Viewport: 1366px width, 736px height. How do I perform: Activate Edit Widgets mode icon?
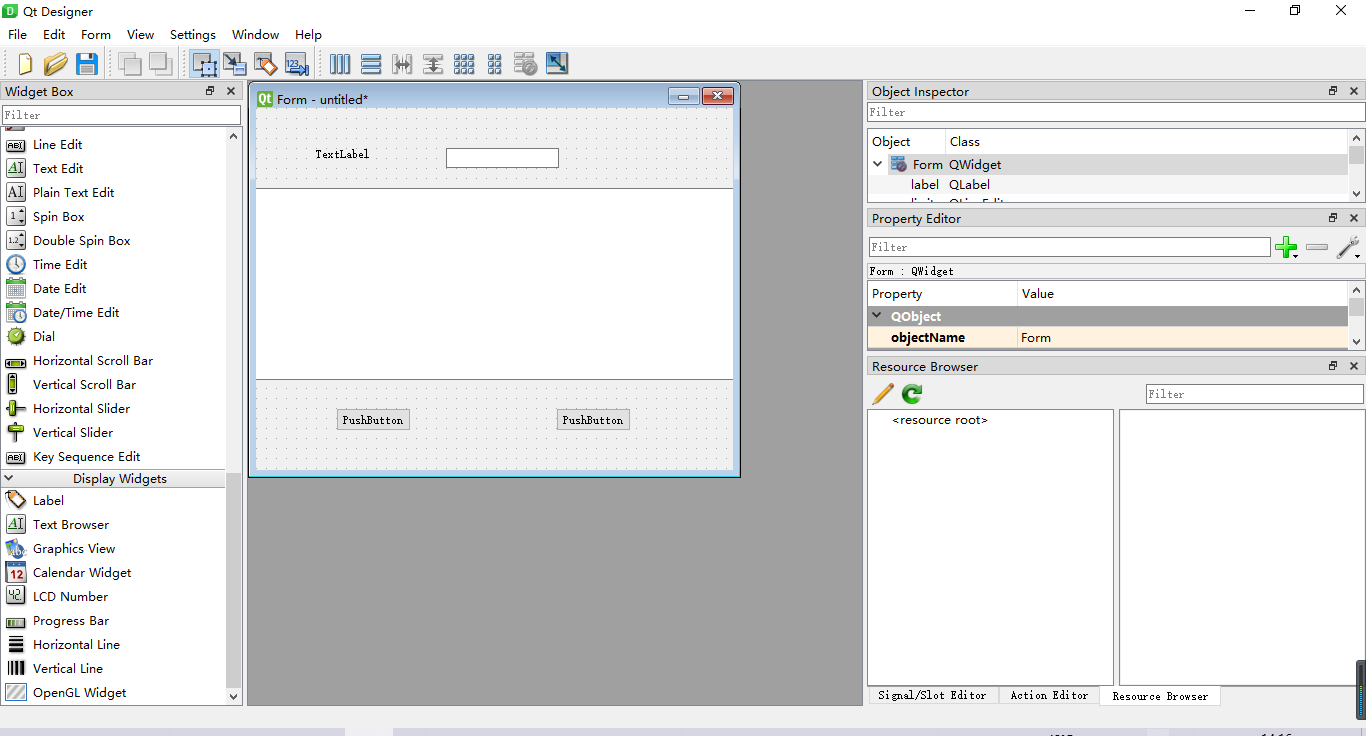(x=205, y=64)
